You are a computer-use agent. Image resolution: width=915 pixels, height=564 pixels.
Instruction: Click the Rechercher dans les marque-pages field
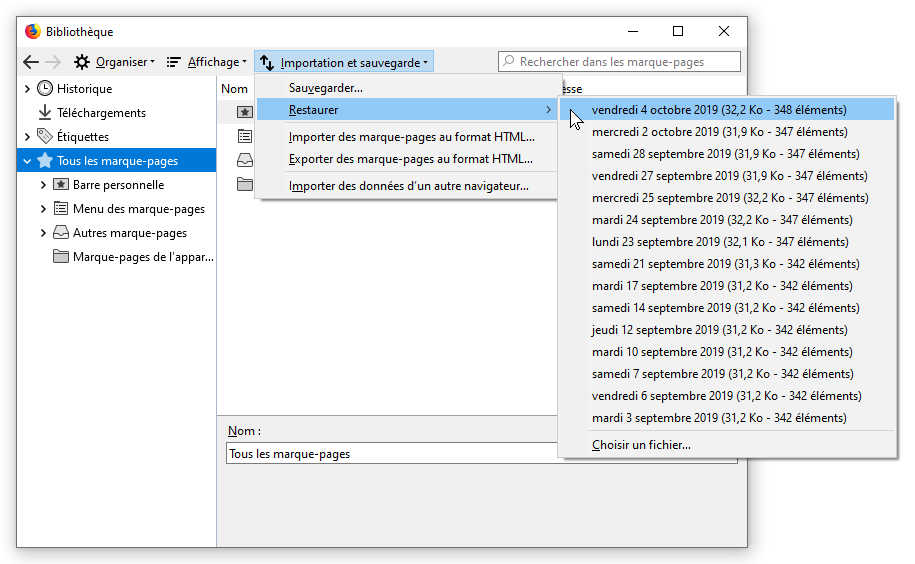click(619, 61)
